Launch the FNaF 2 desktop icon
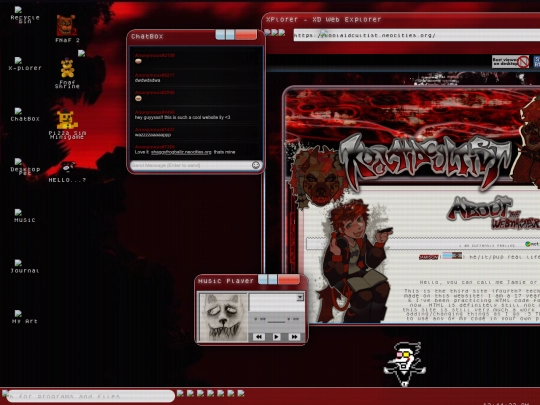 tap(67, 29)
